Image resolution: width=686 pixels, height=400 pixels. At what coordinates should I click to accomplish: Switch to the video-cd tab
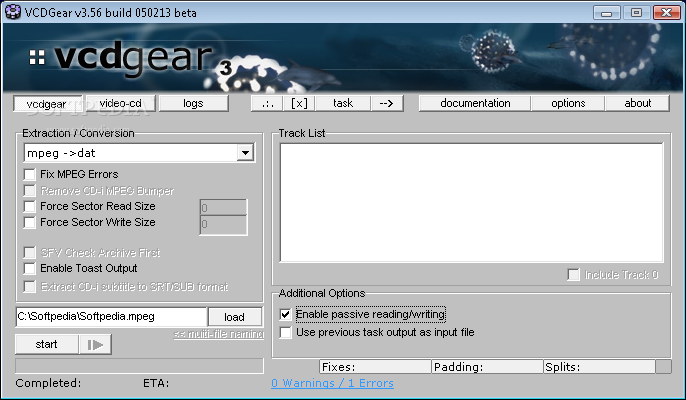click(120, 103)
